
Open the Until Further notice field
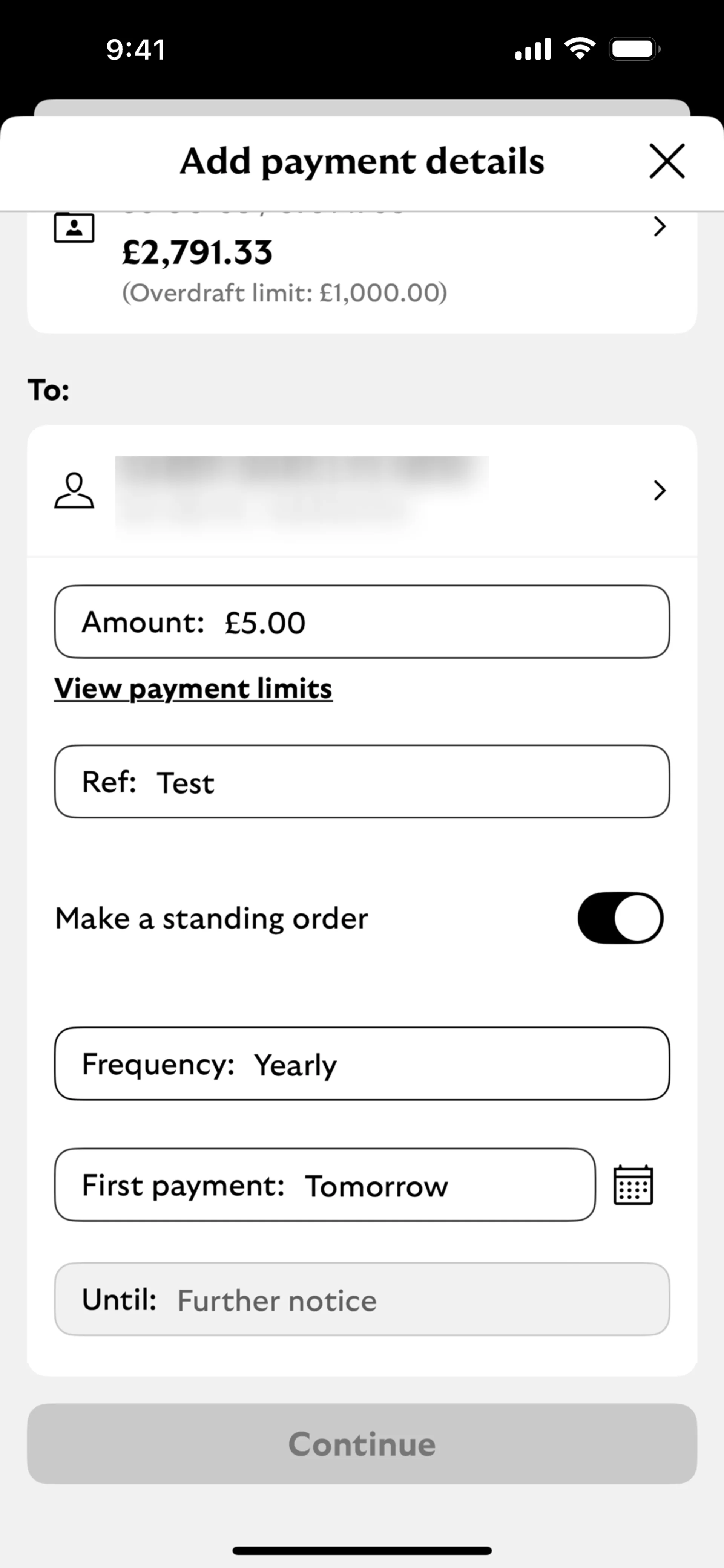(x=362, y=1300)
